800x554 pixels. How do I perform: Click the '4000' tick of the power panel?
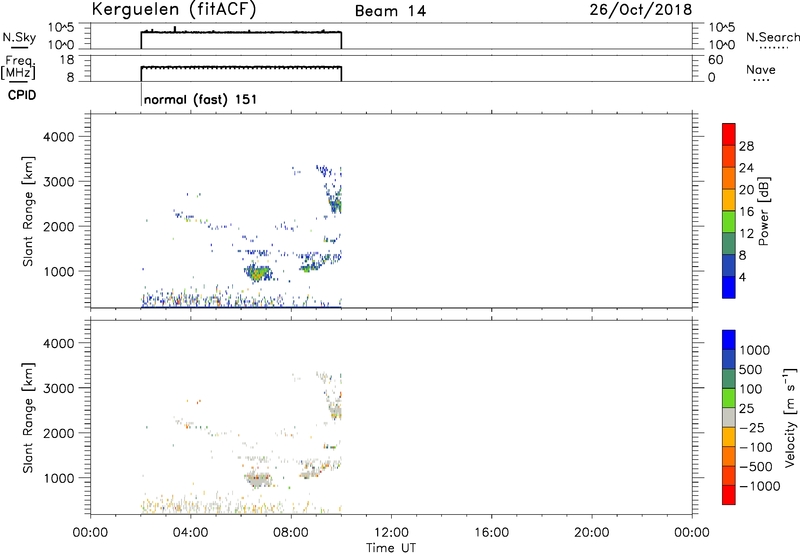tap(58, 137)
